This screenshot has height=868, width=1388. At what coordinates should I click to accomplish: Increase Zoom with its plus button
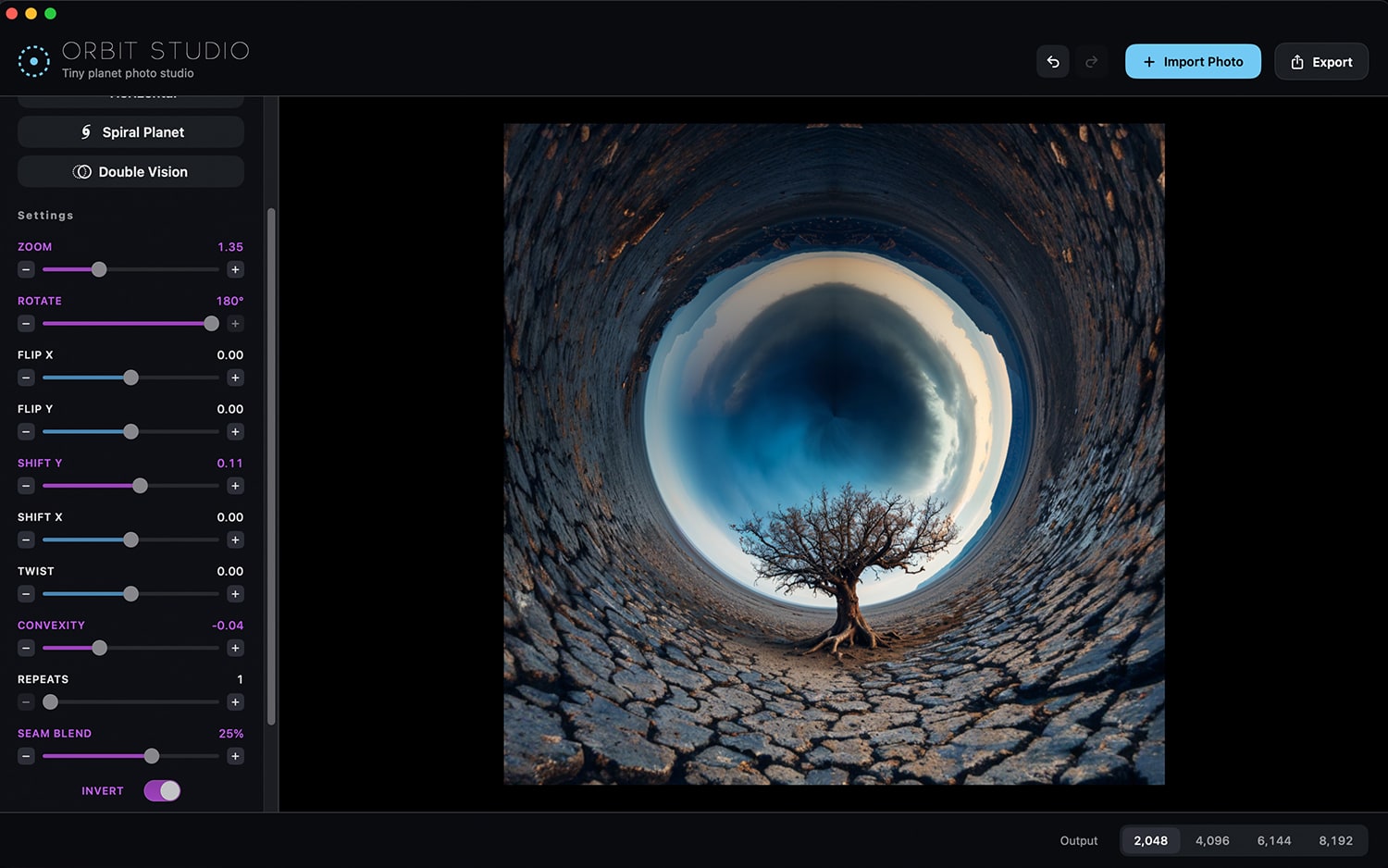[x=235, y=269]
